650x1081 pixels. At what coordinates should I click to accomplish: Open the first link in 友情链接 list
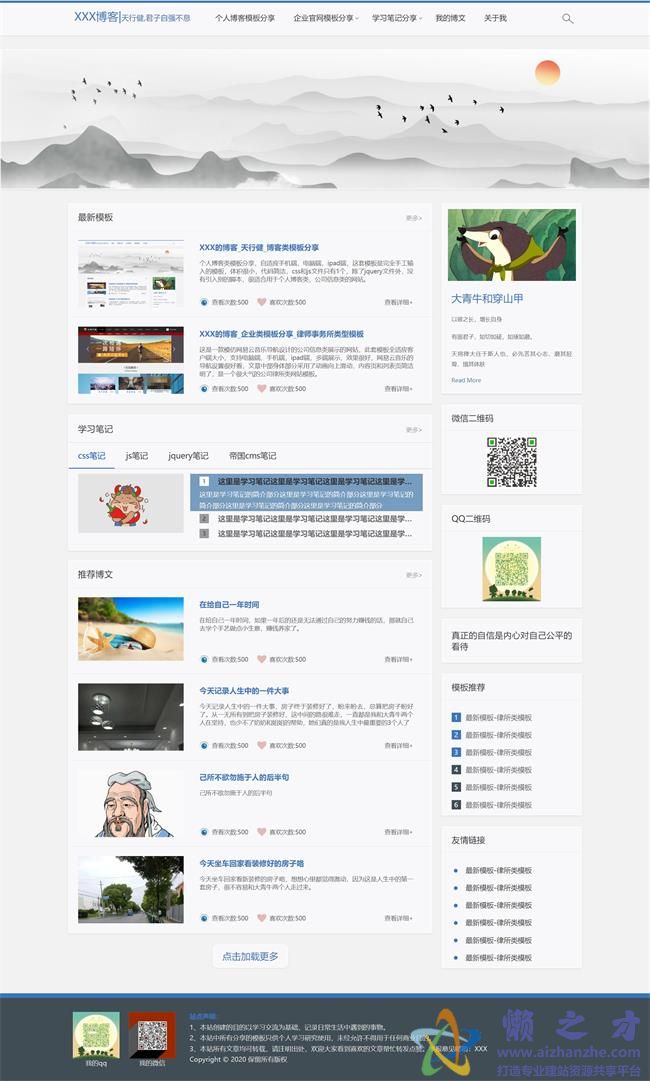click(498, 870)
